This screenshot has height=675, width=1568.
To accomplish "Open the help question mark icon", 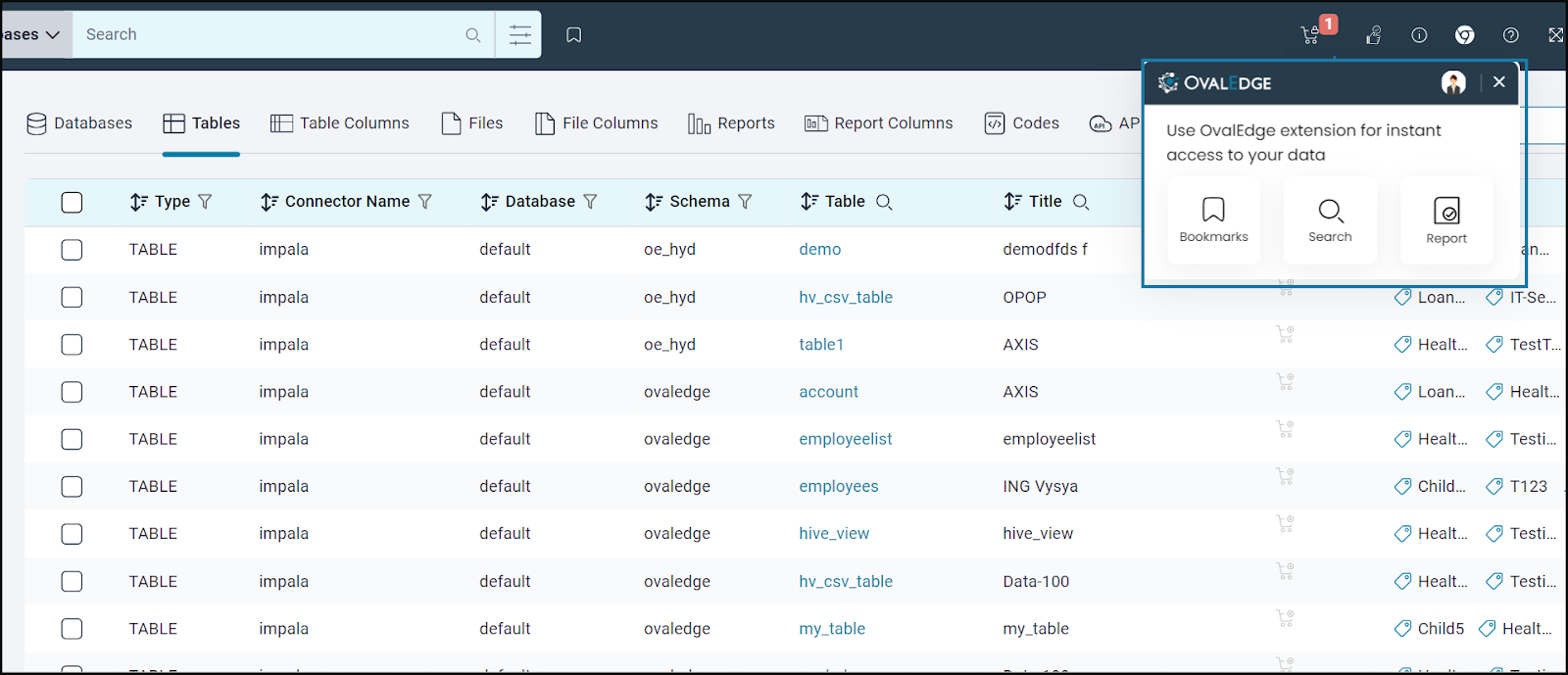I will coord(1511,35).
